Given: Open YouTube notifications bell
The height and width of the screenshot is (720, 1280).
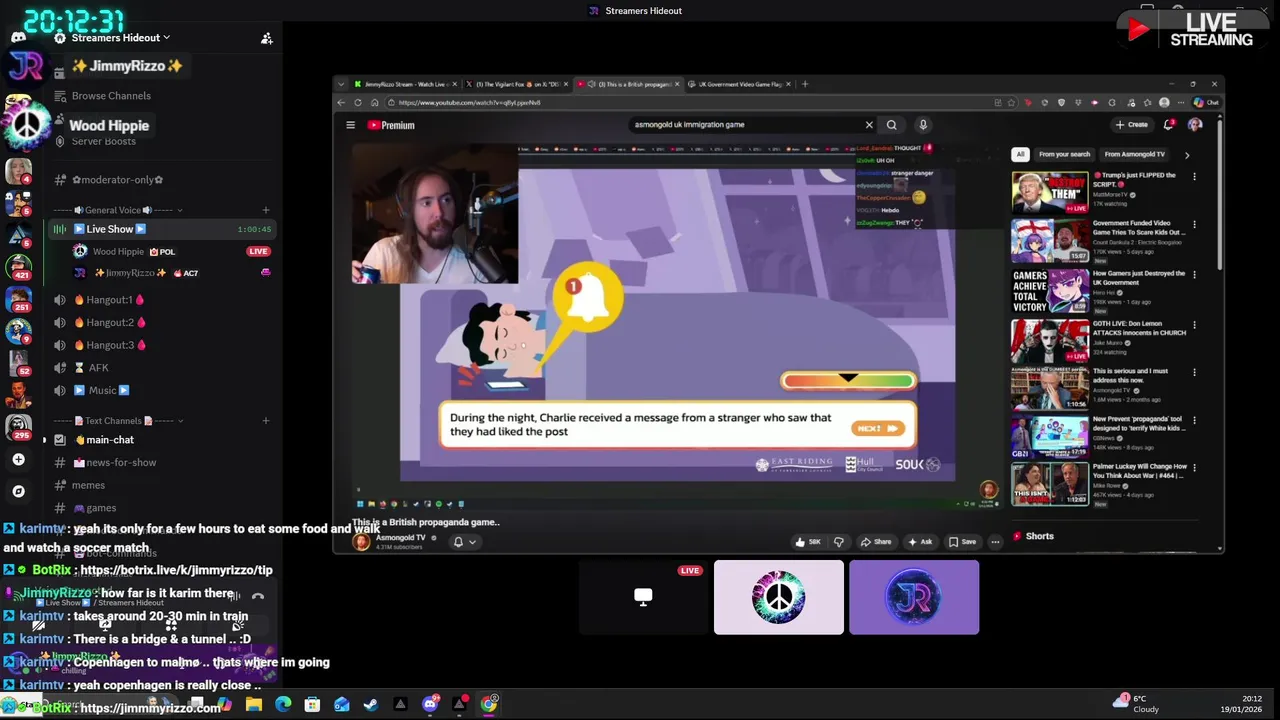Looking at the screenshot, I should tap(1168, 125).
